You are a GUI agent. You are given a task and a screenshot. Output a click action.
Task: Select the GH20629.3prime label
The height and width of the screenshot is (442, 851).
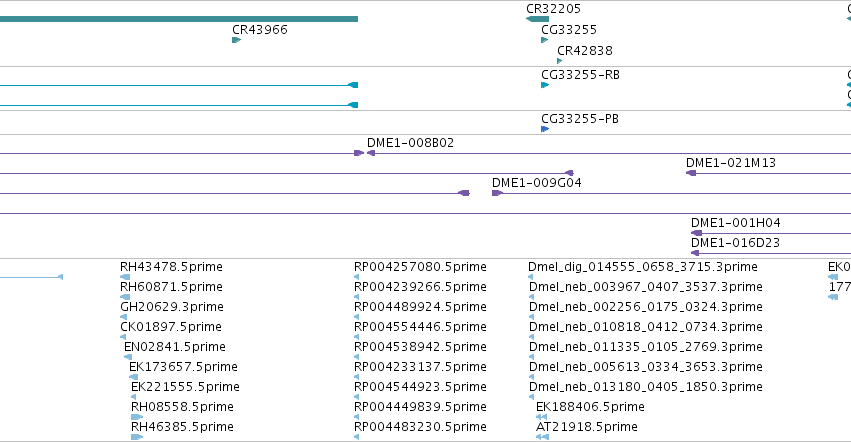172,307
